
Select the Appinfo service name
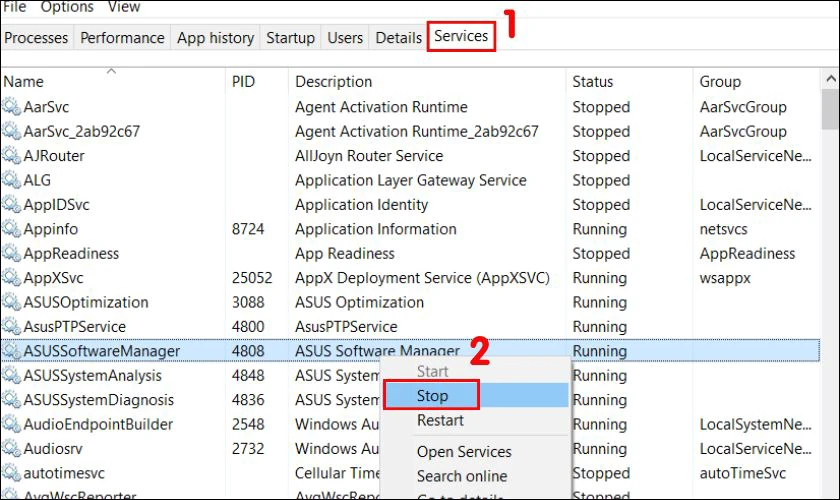click(x=51, y=229)
